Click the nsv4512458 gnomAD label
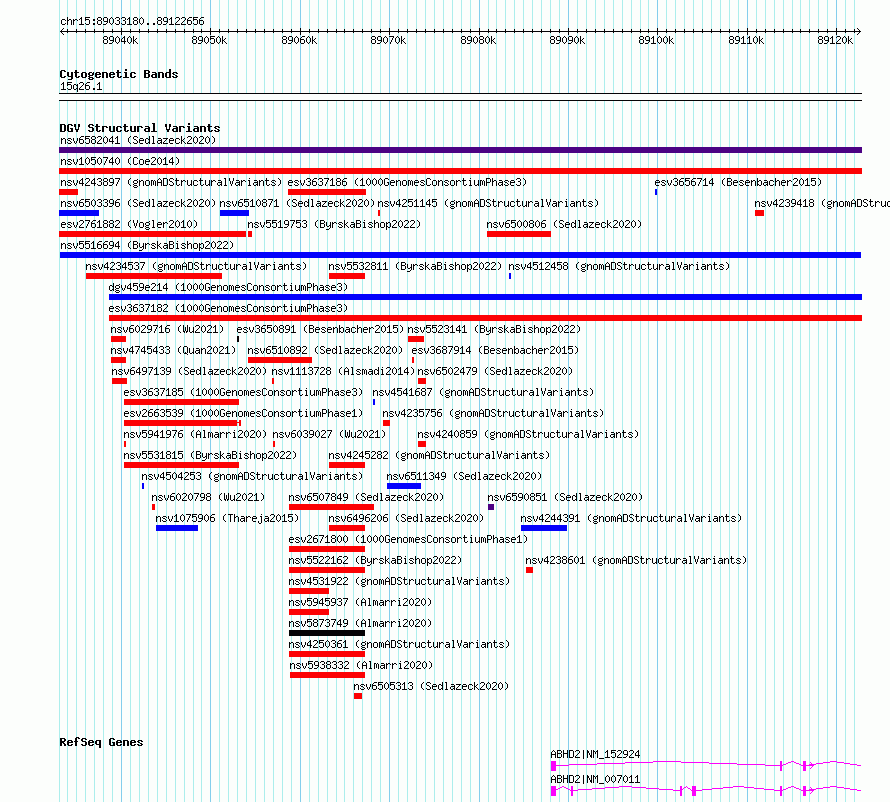This screenshot has width=890, height=802. point(619,266)
